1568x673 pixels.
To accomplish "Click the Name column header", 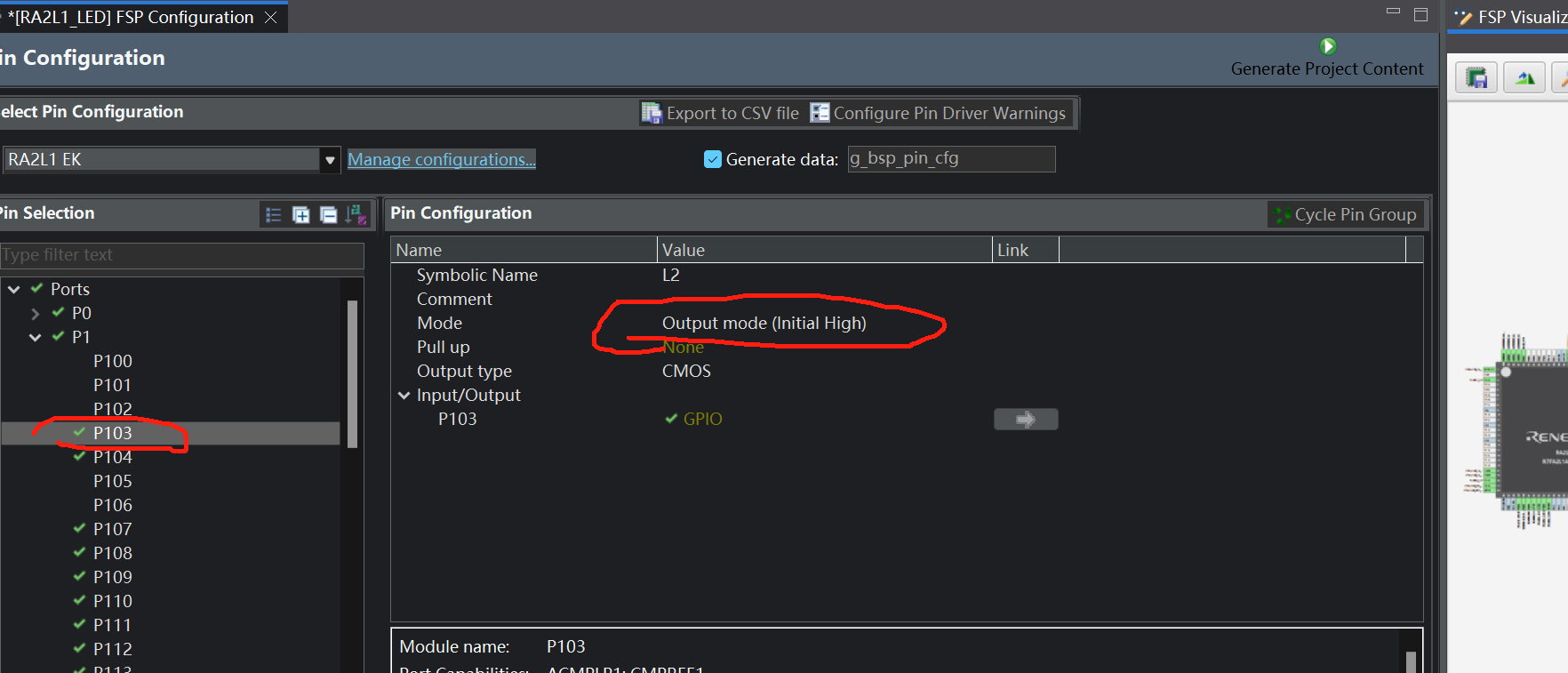I will [524, 250].
